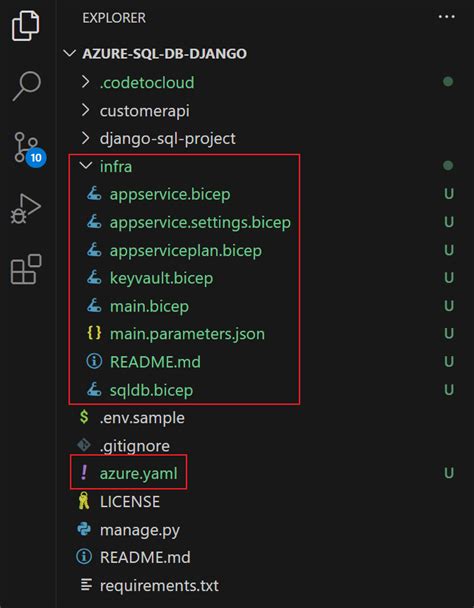Image resolution: width=474 pixels, height=608 pixels.
Task: Open the Search view icon
Action: 26,86
